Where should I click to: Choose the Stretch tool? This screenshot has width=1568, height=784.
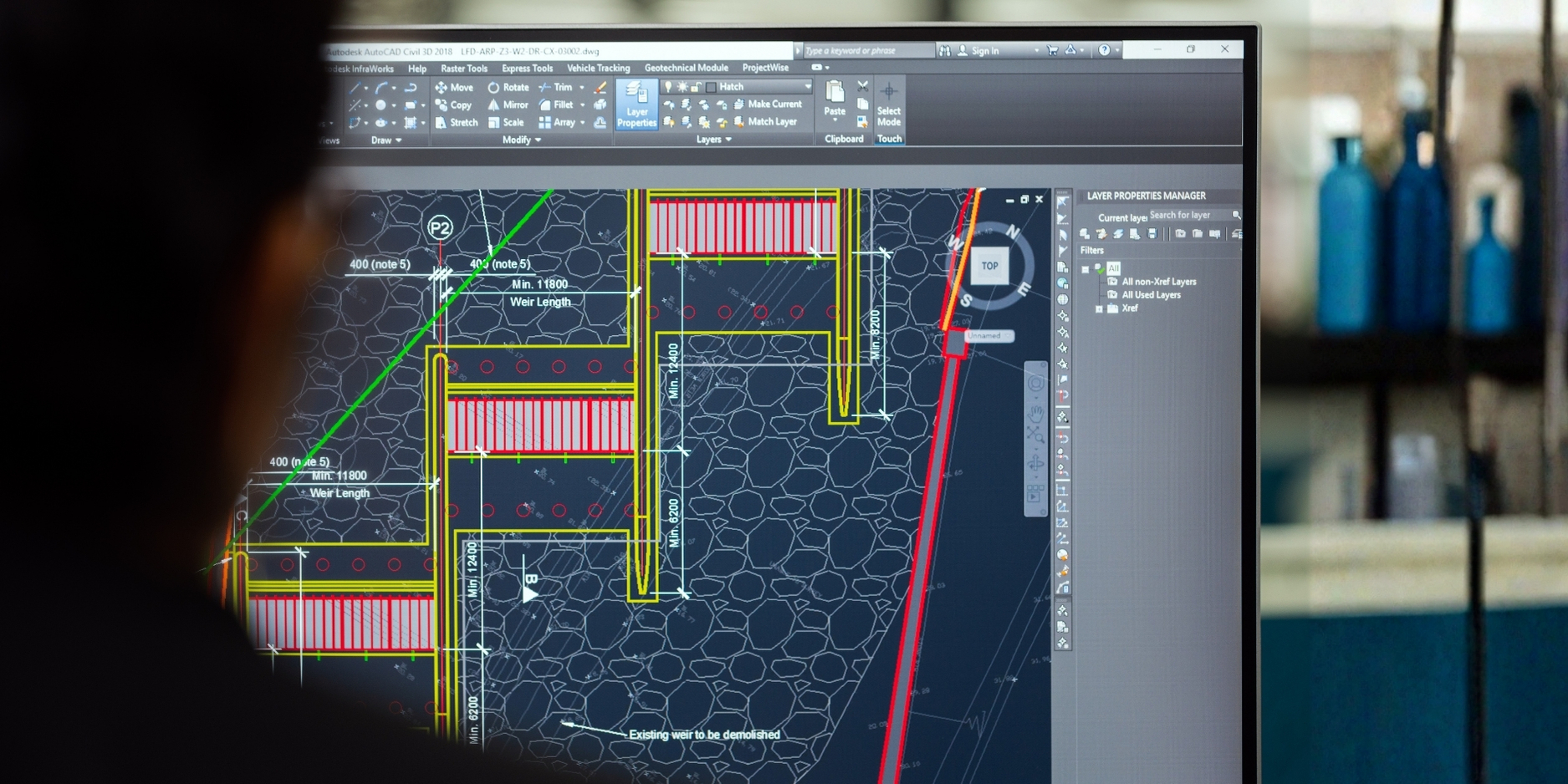click(x=456, y=123)
